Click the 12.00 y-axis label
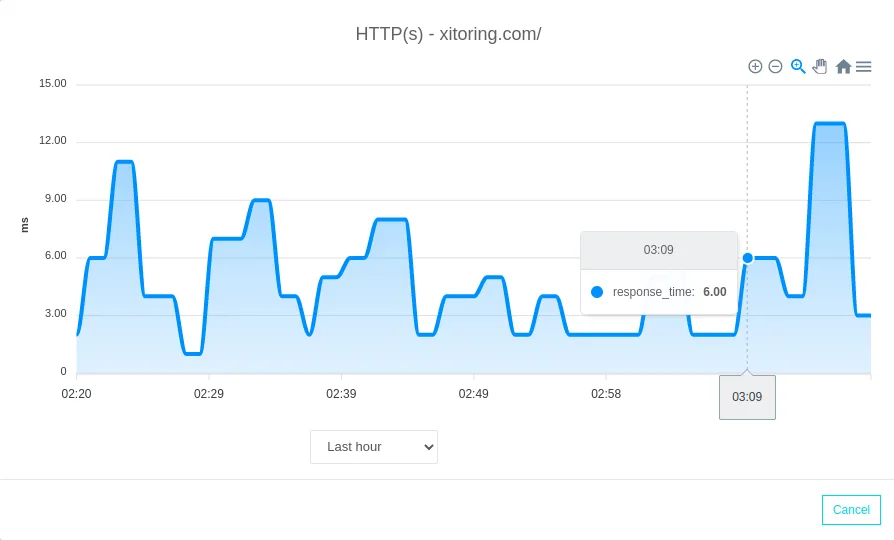894x540 pixels. 52,141
